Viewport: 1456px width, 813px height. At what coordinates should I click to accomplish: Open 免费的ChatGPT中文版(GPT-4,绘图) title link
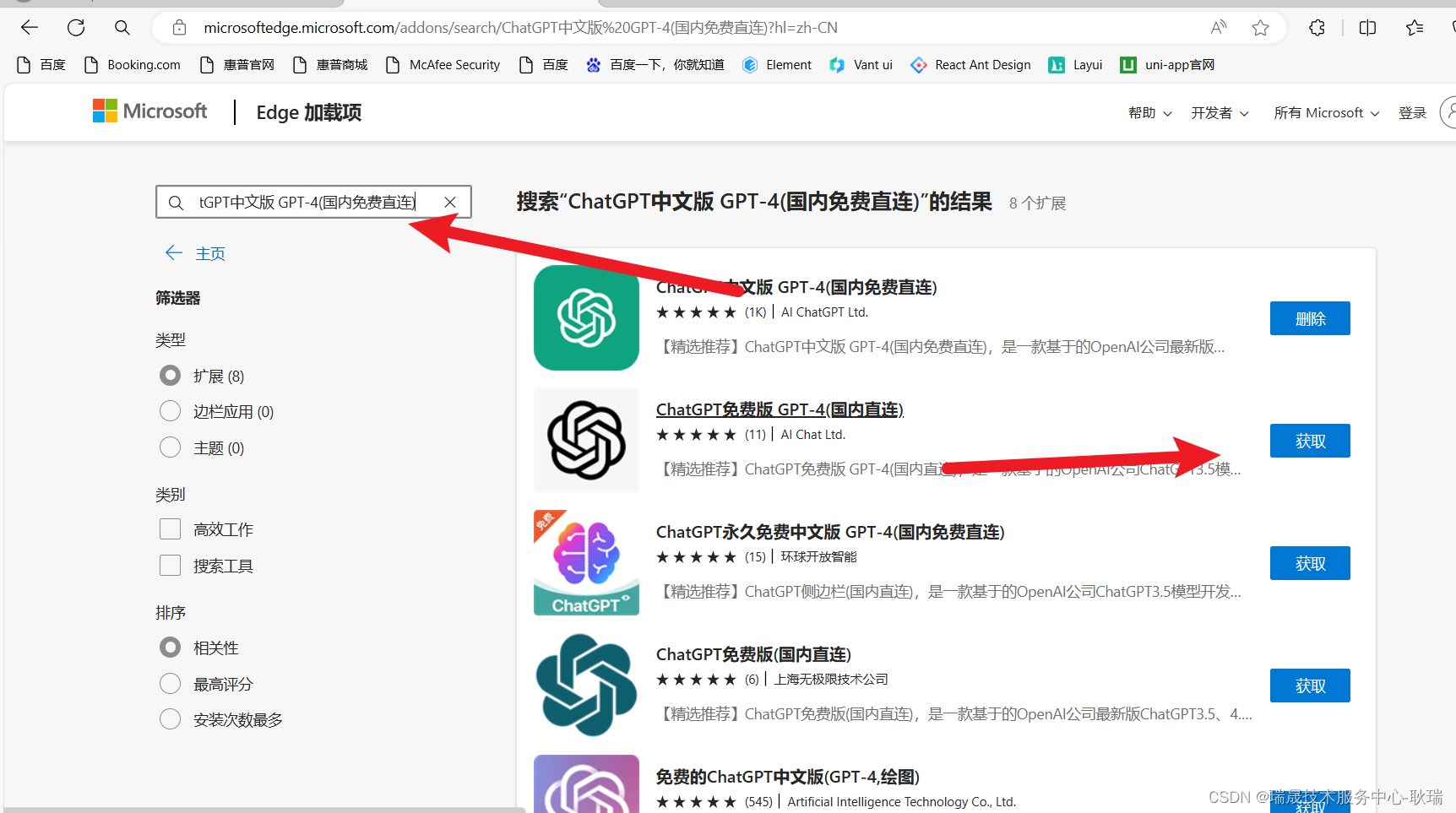(x=788, y=777)
